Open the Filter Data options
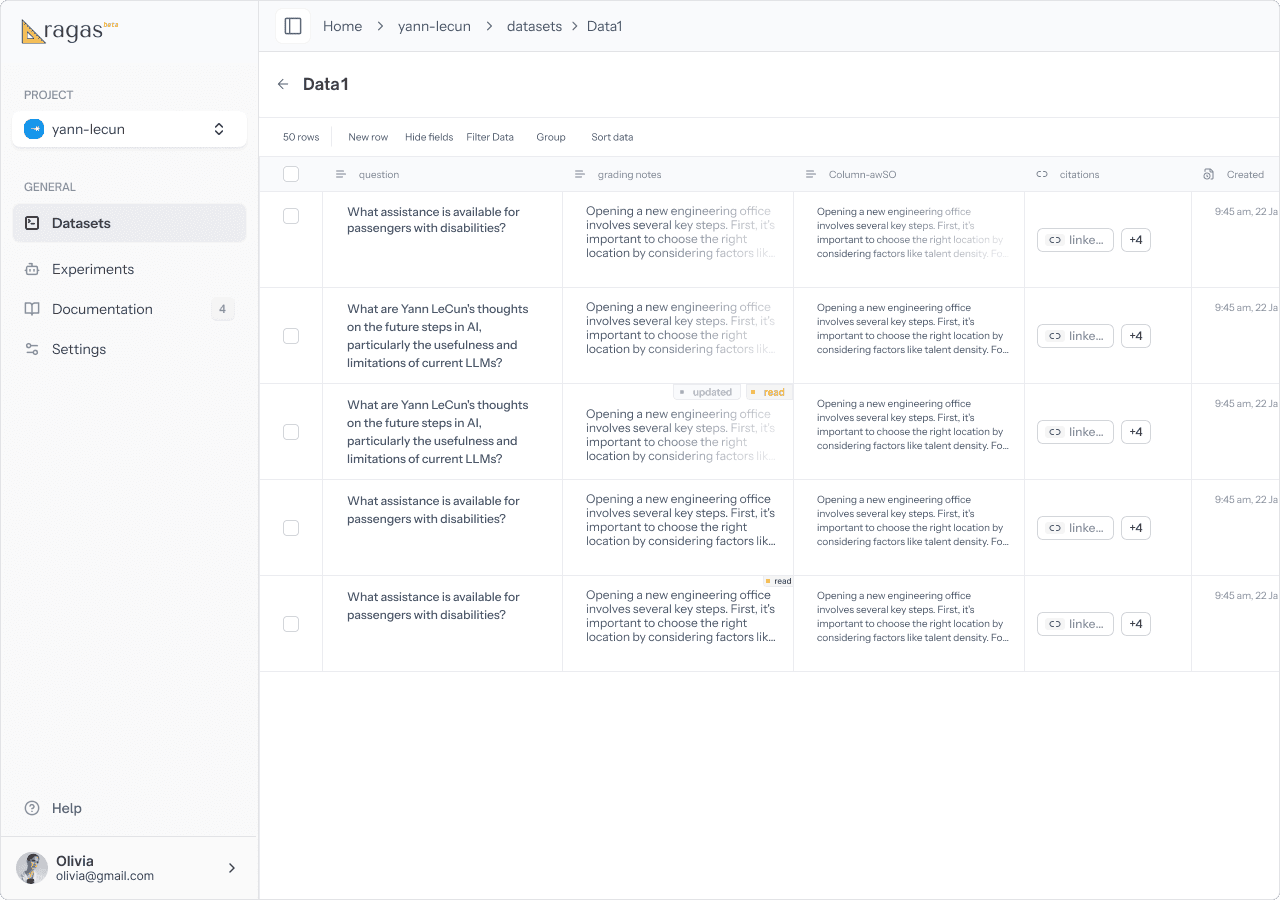The height and width of the screenshot is (900, 1280). (490, 137)
